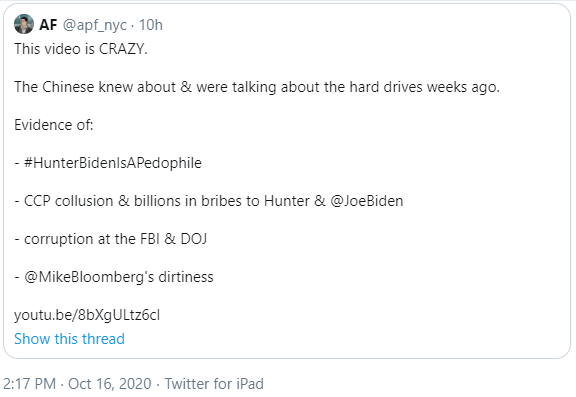Open the #HunterBidenIsAPedophile hashtag
The image size is (576, 397).
(113, 163)
